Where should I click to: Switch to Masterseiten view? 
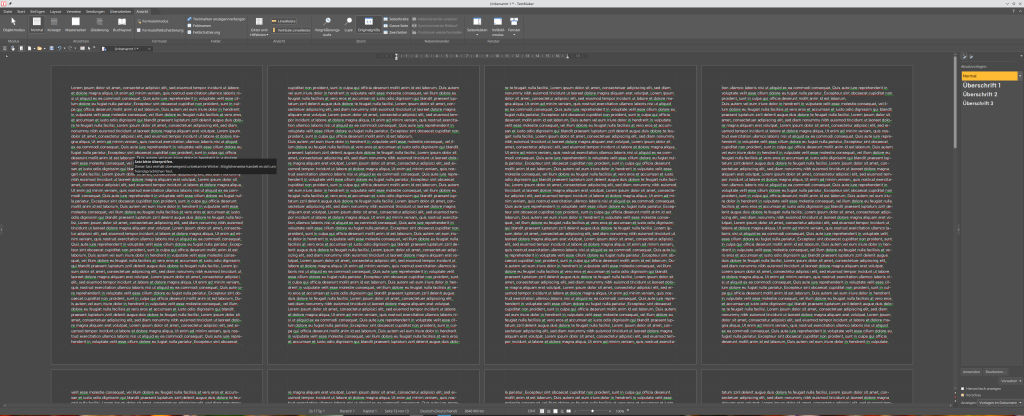point(74,25)
